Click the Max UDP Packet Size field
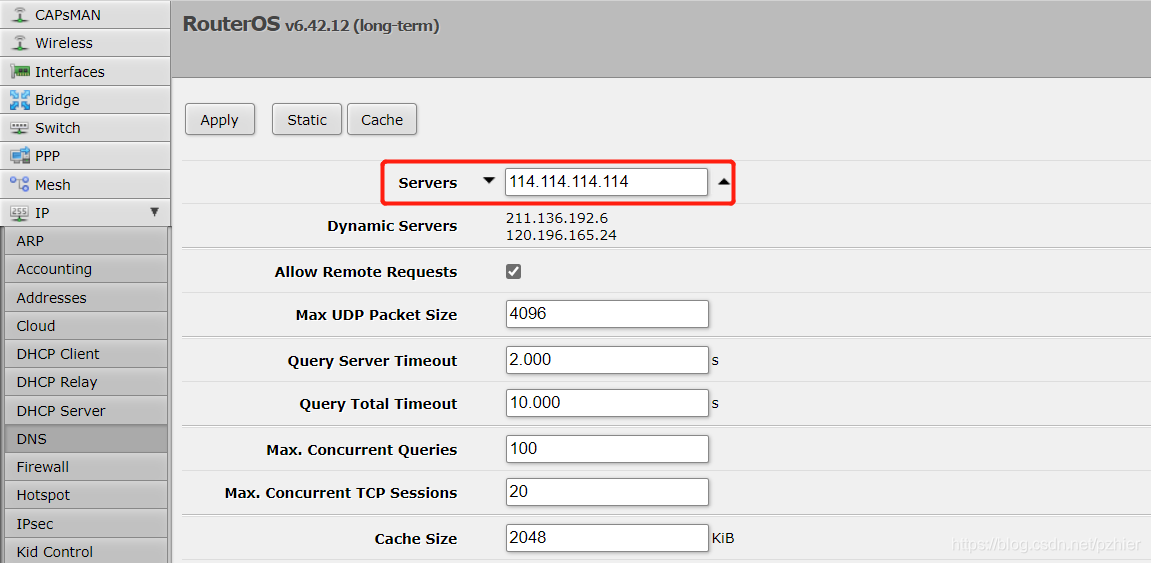 pos(607,314)
